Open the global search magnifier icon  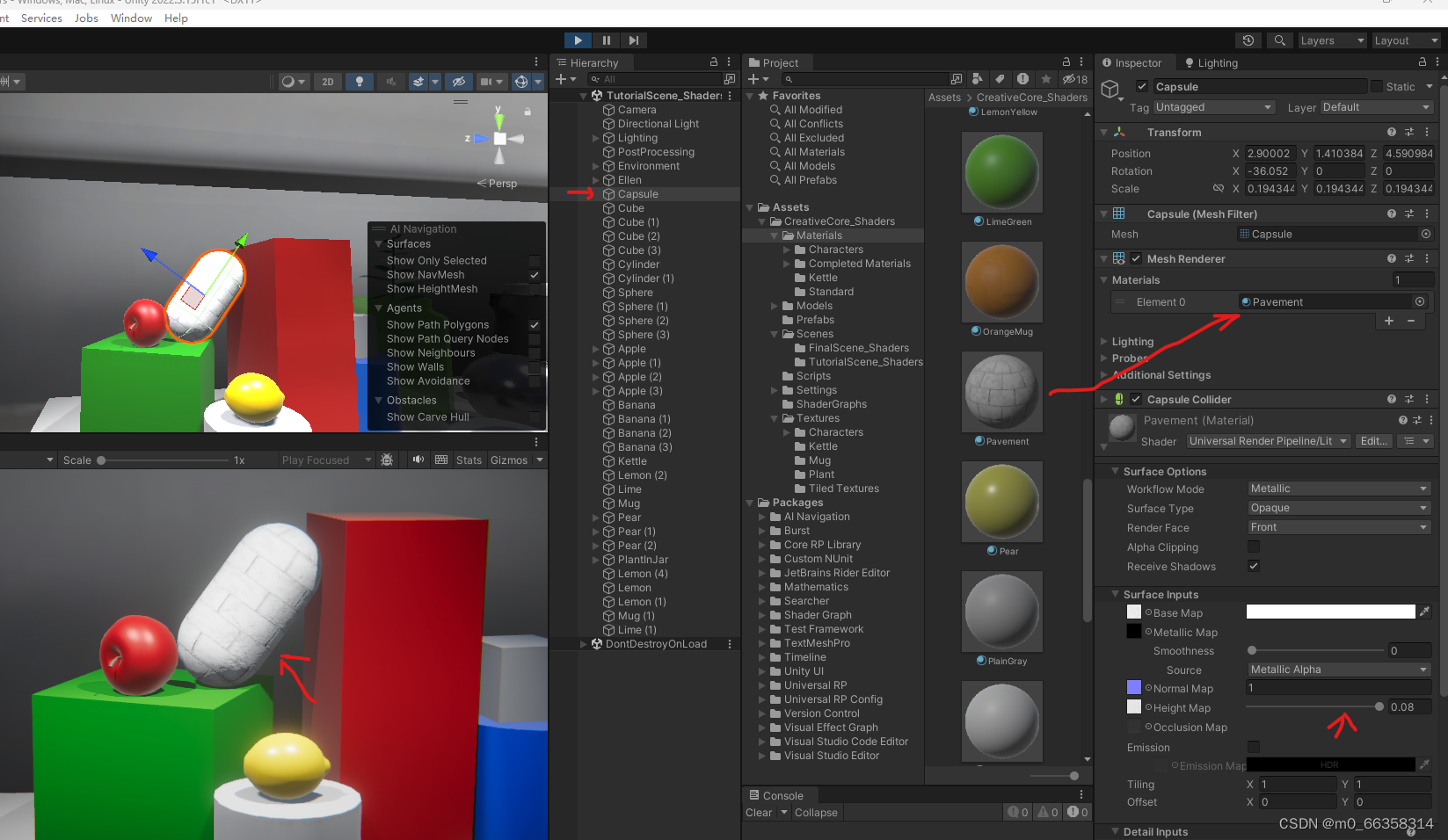pyautogui.click(x=1280, y=40)
